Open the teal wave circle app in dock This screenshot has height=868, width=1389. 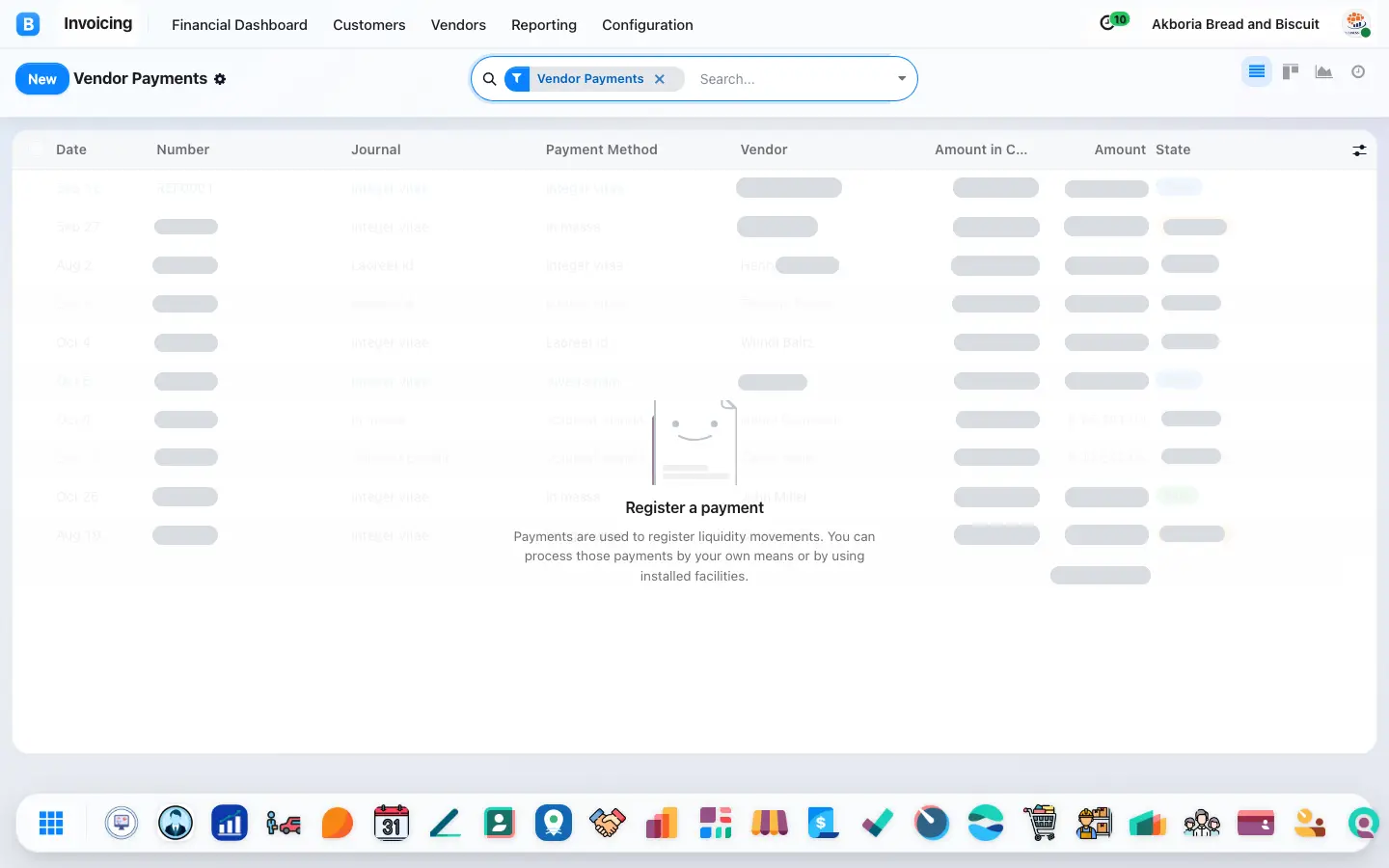[986, 823]
